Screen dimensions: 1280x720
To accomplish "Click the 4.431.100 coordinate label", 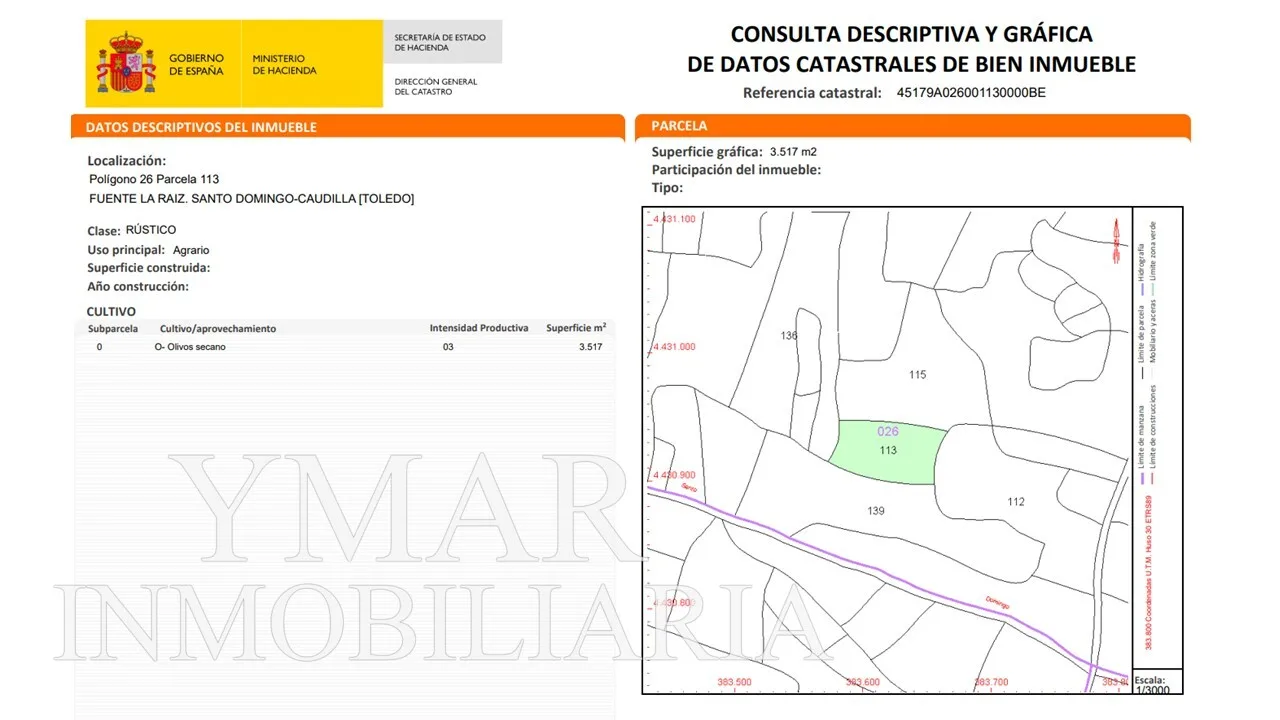I will coord(673,218).
